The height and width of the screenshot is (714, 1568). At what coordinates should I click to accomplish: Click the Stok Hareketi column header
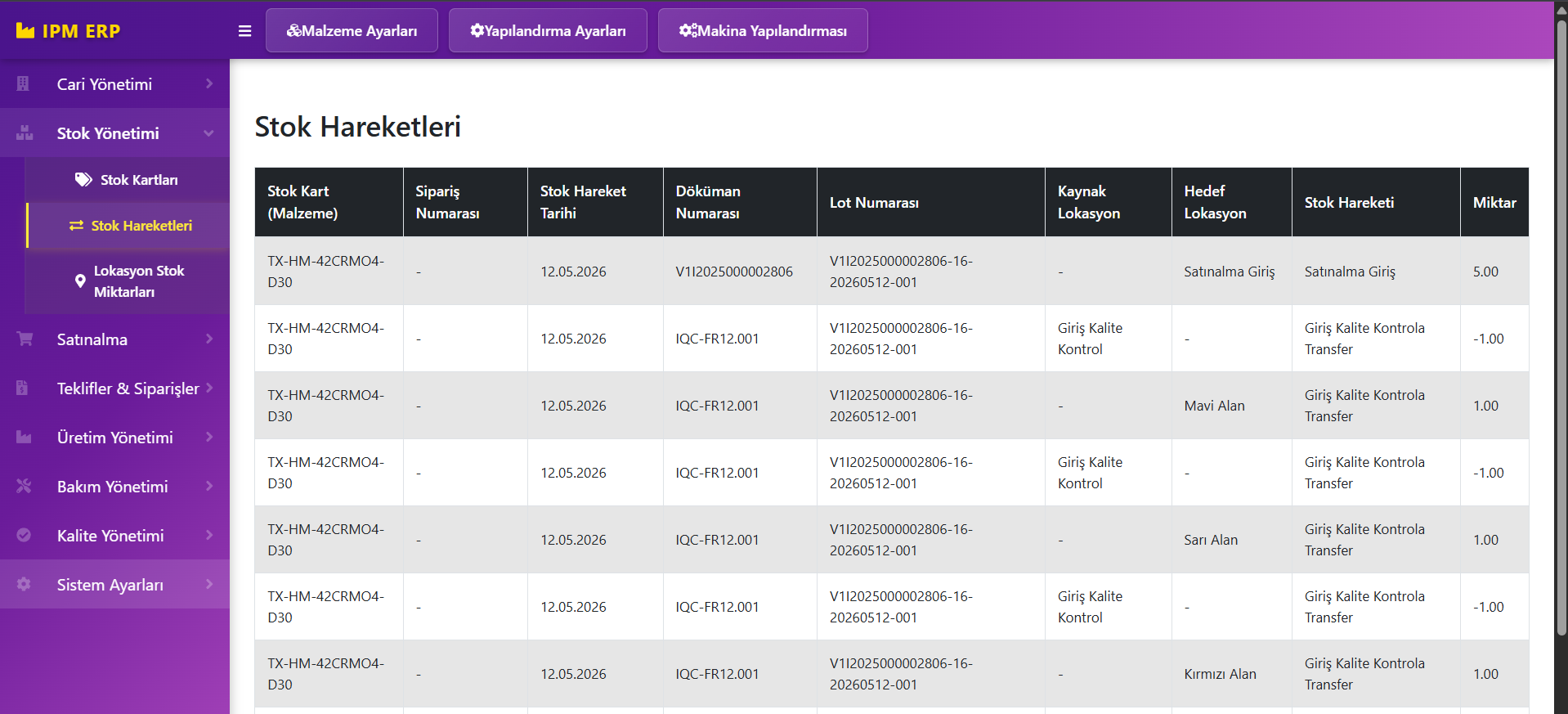(1376, 202)
